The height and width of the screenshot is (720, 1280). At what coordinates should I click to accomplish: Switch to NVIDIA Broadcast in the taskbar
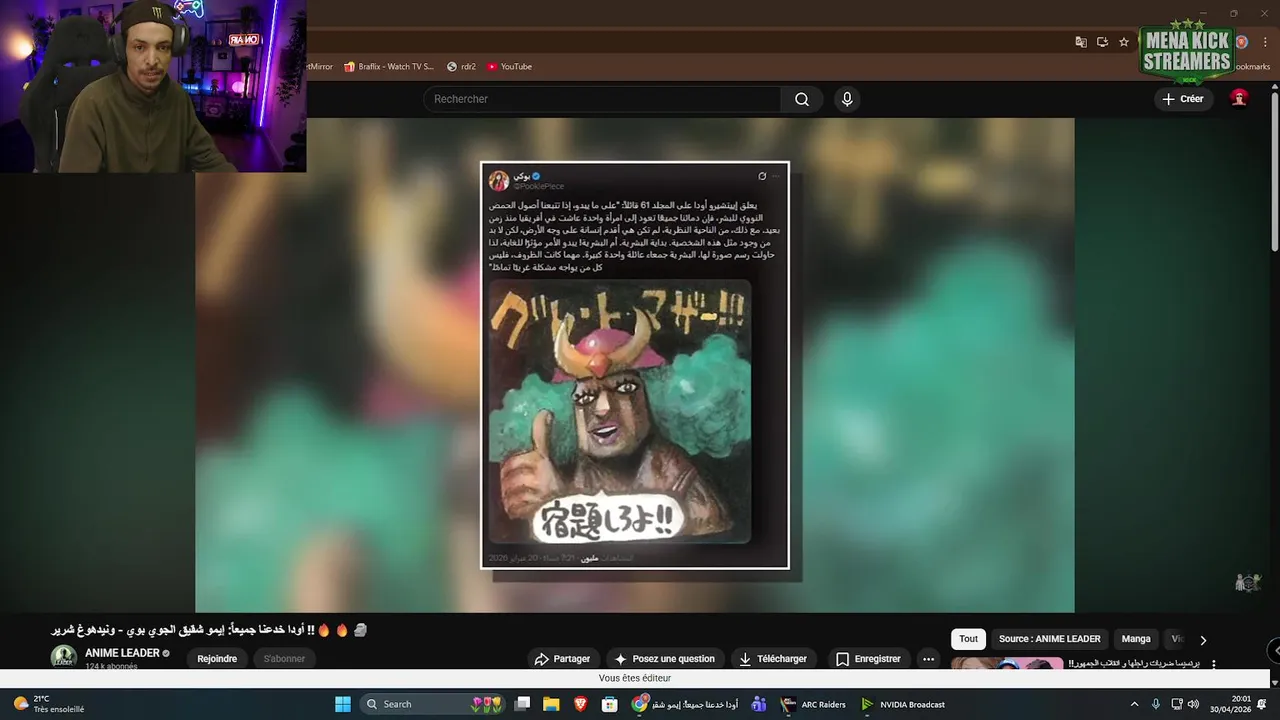click(903, 704)
